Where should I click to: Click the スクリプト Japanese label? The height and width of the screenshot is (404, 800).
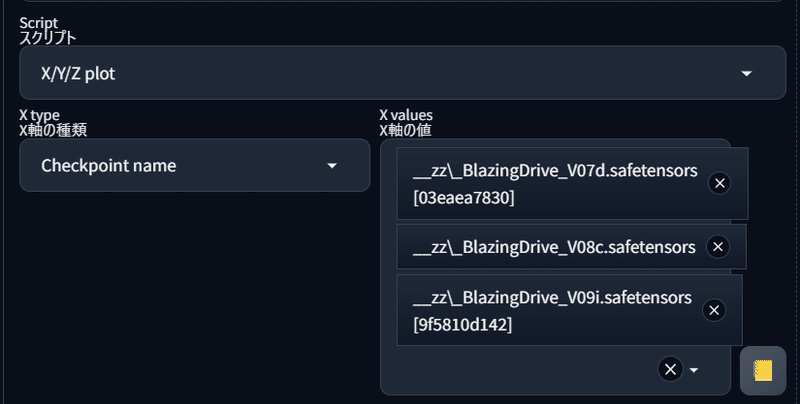point(48,37)
